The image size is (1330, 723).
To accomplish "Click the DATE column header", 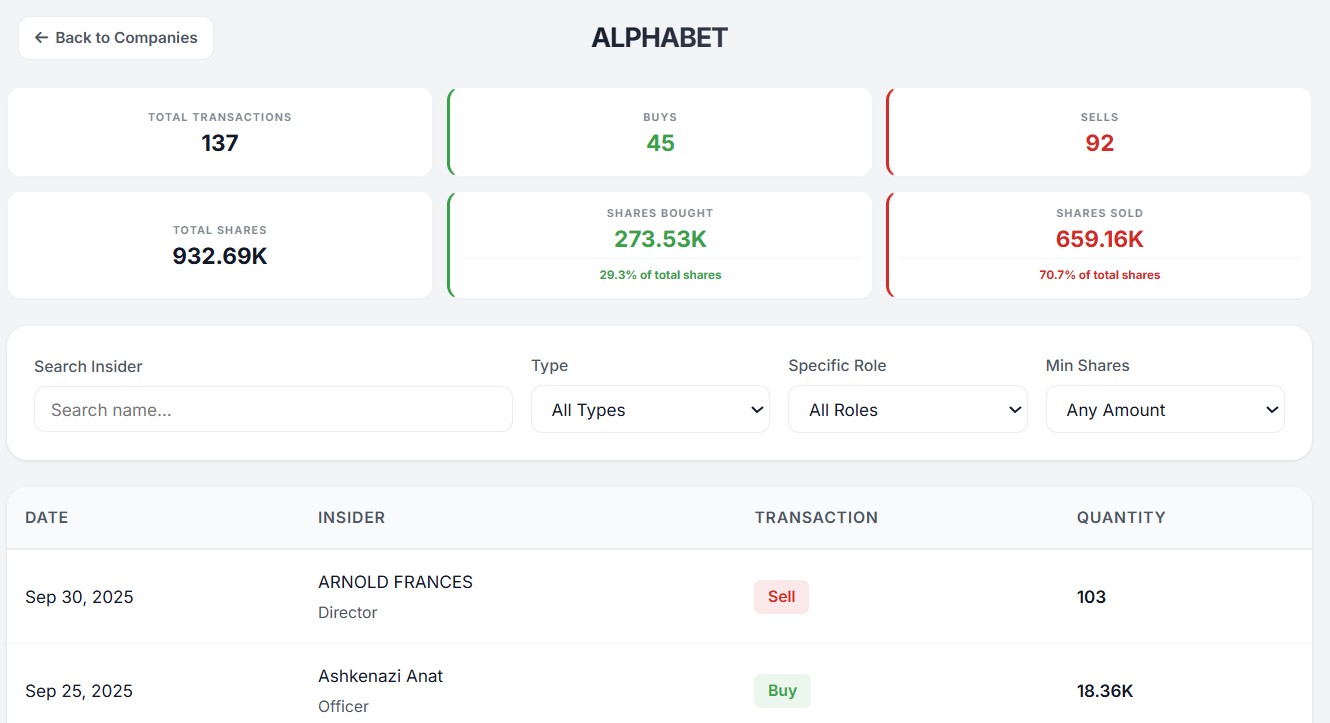I will (x=46, y=517).
